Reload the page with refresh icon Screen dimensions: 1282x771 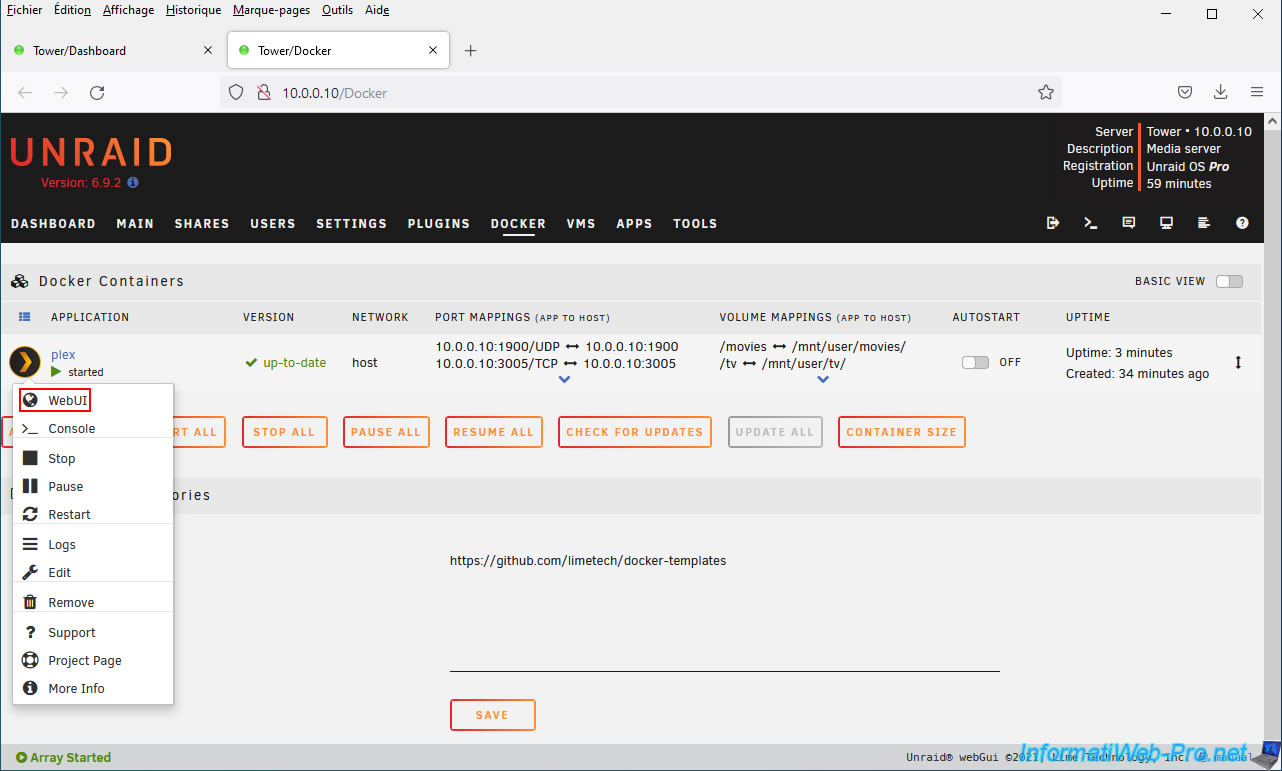click(97, 93)
